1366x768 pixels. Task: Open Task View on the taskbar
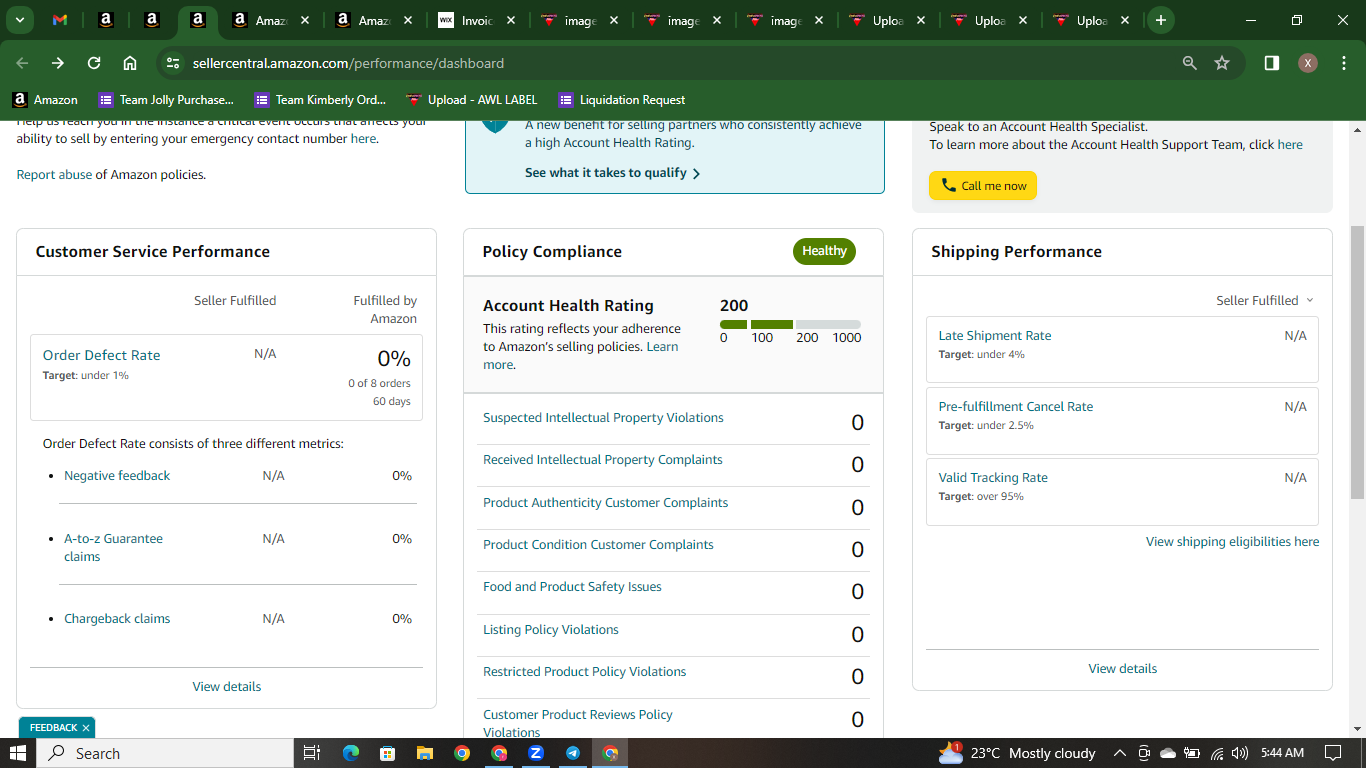[x=311, y=753]
